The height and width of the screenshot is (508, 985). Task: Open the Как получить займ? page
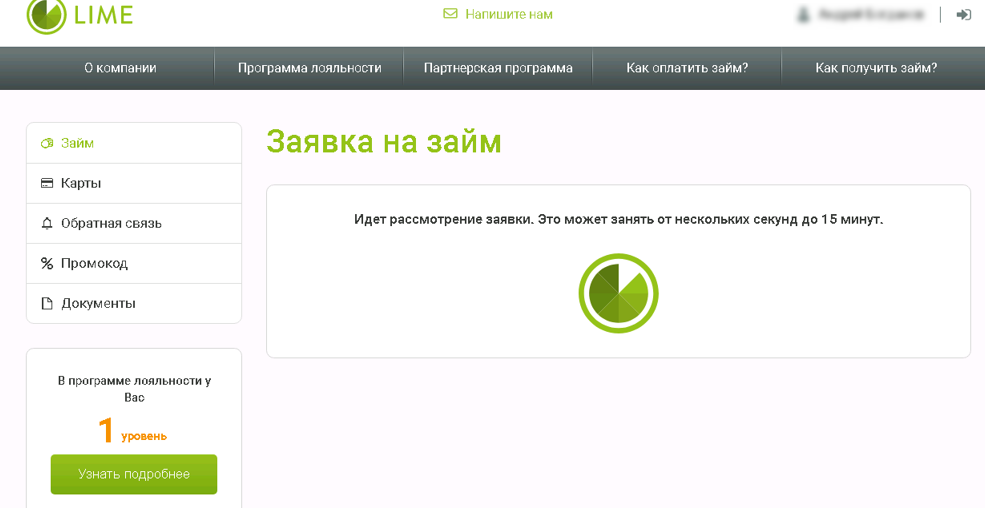pyautogui.click(x=876, y=68)
